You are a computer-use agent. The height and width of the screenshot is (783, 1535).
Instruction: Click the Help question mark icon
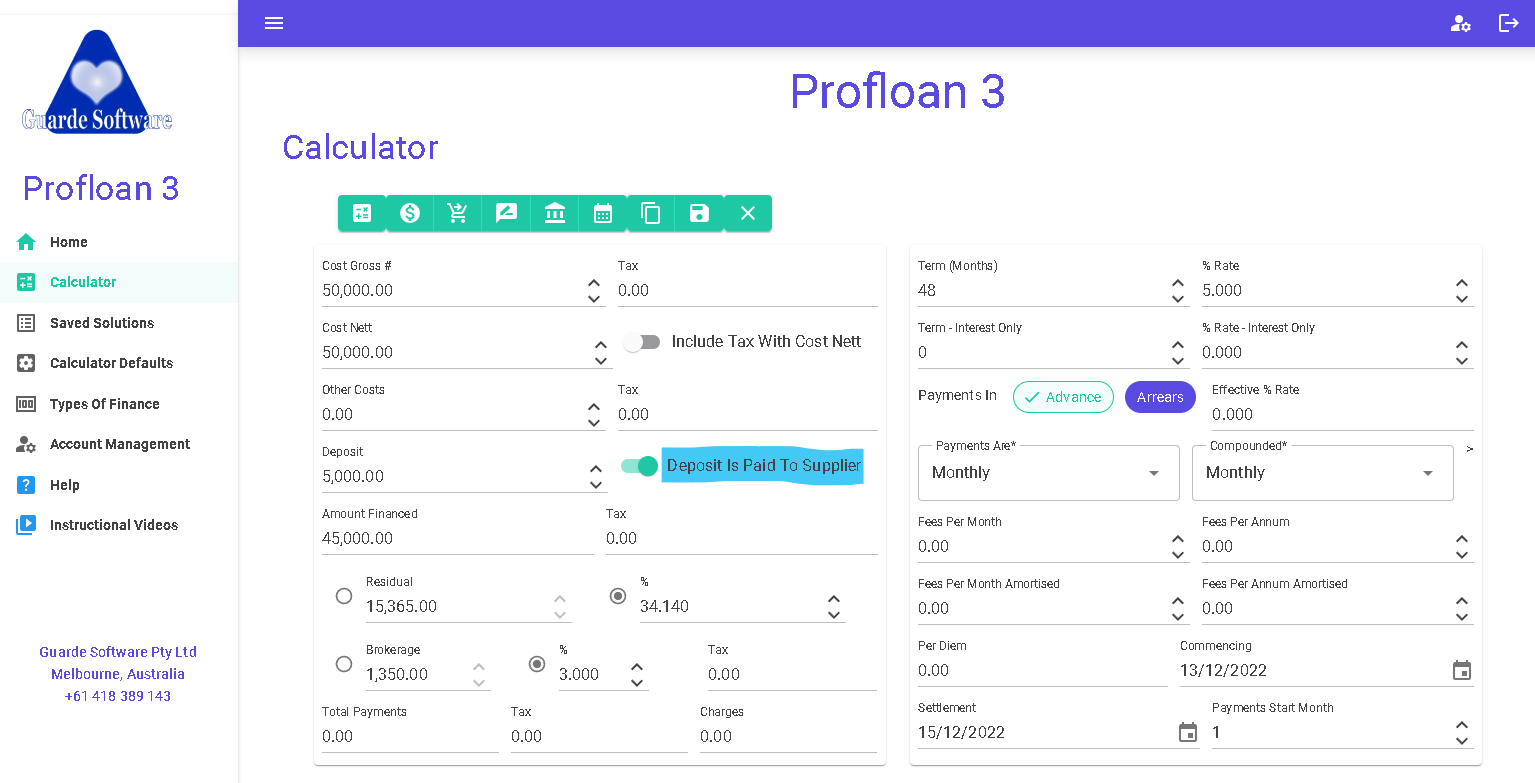(26, 485)
